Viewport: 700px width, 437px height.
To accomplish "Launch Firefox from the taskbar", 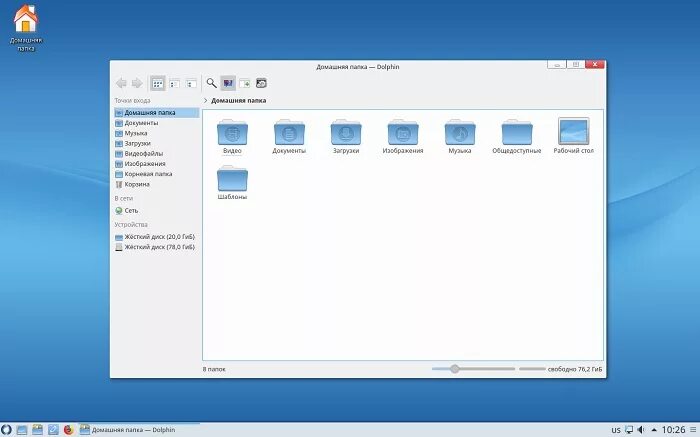I will pyautogui.click(x=68, y=430).
